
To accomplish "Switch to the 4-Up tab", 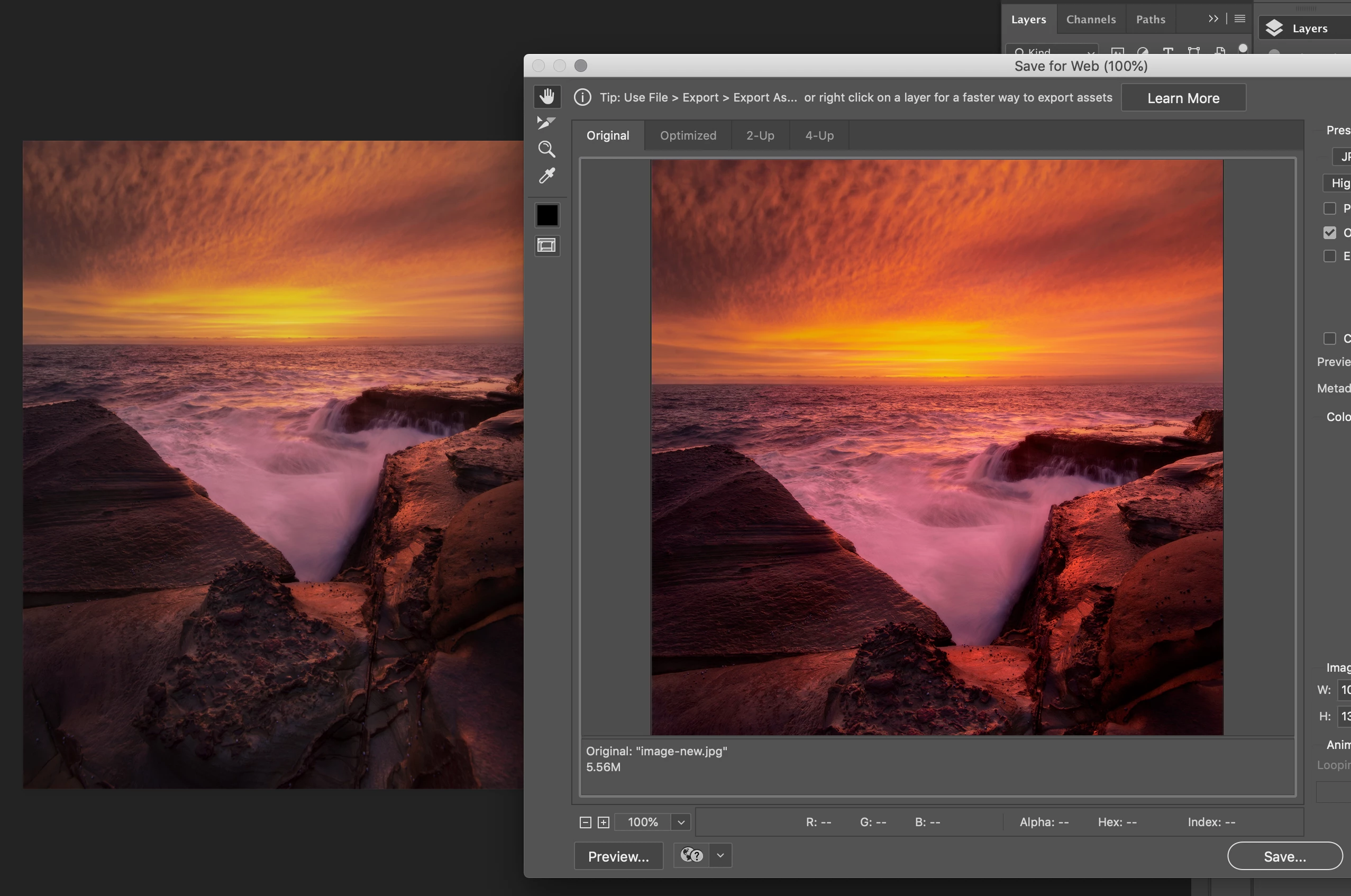I will tap(819, 135).
